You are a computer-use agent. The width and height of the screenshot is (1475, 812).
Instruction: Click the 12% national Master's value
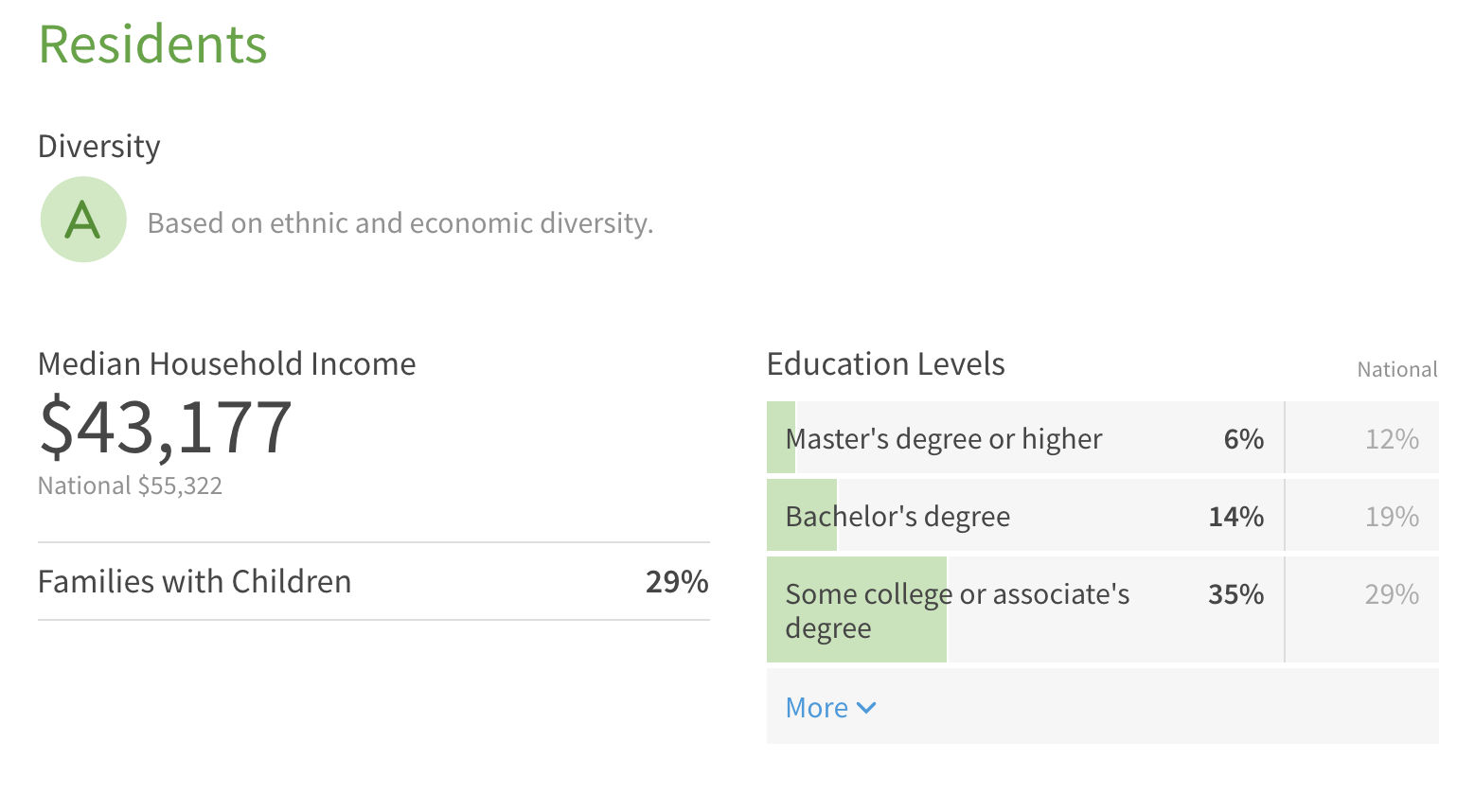coord(1392,439)
